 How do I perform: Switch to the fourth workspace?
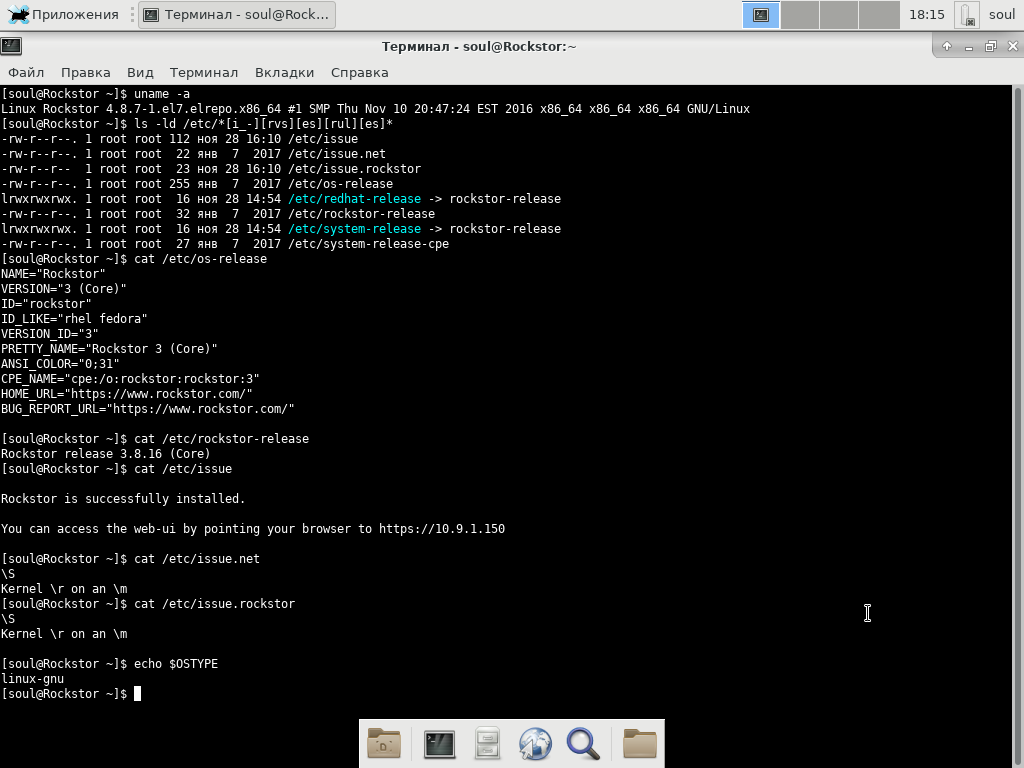[x=878, y=15]
